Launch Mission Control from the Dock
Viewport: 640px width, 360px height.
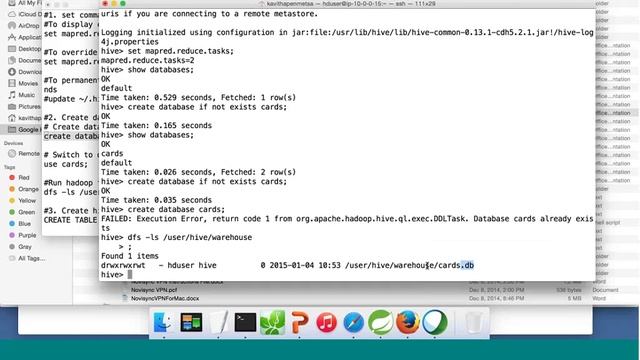(191, 322)
